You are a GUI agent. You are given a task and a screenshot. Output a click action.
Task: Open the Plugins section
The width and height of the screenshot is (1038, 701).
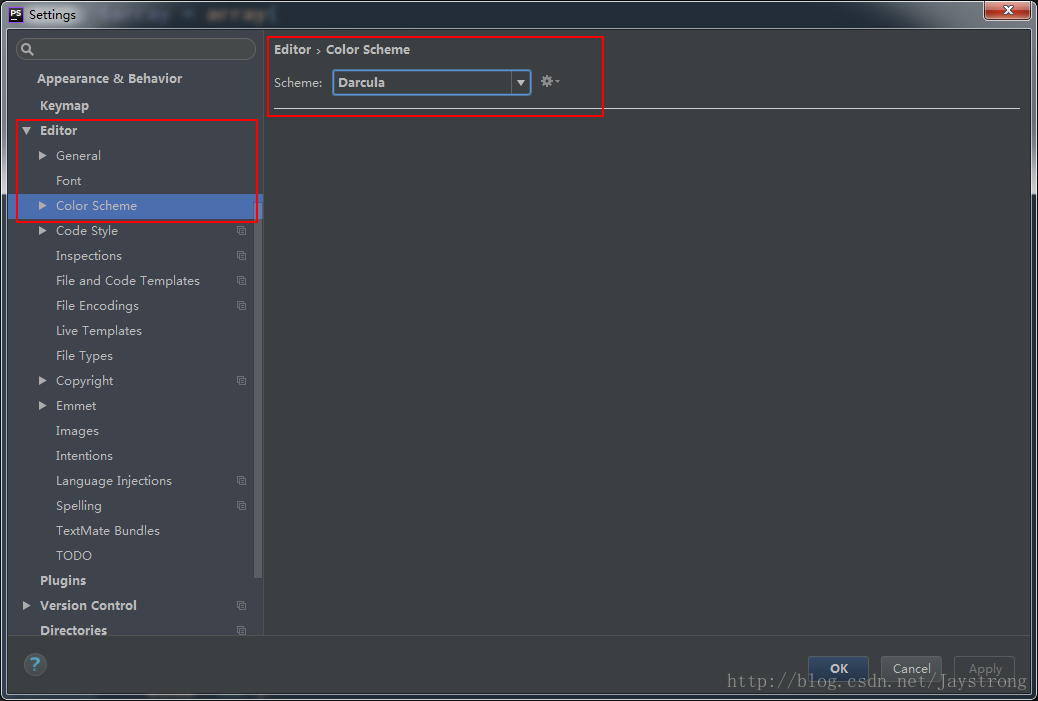point(63,581)
